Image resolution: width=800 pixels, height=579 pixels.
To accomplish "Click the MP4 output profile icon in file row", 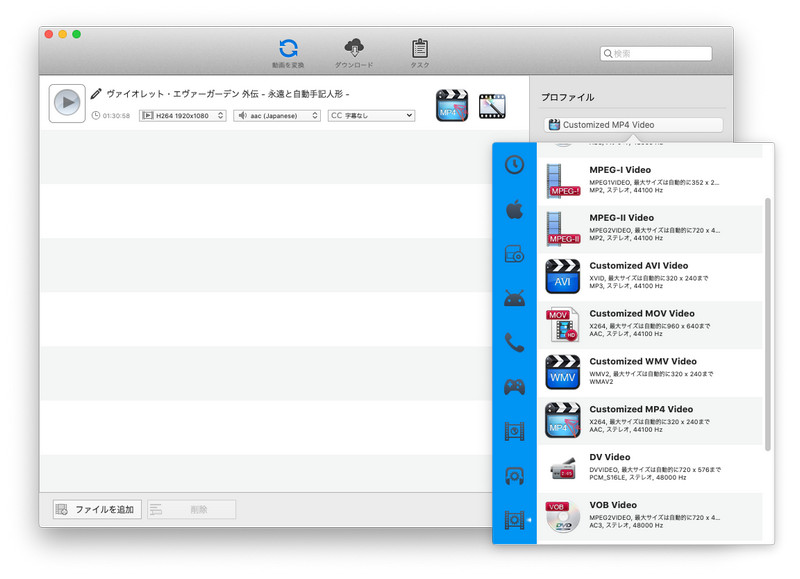I will pyautogui.click(x=452, y=106).
